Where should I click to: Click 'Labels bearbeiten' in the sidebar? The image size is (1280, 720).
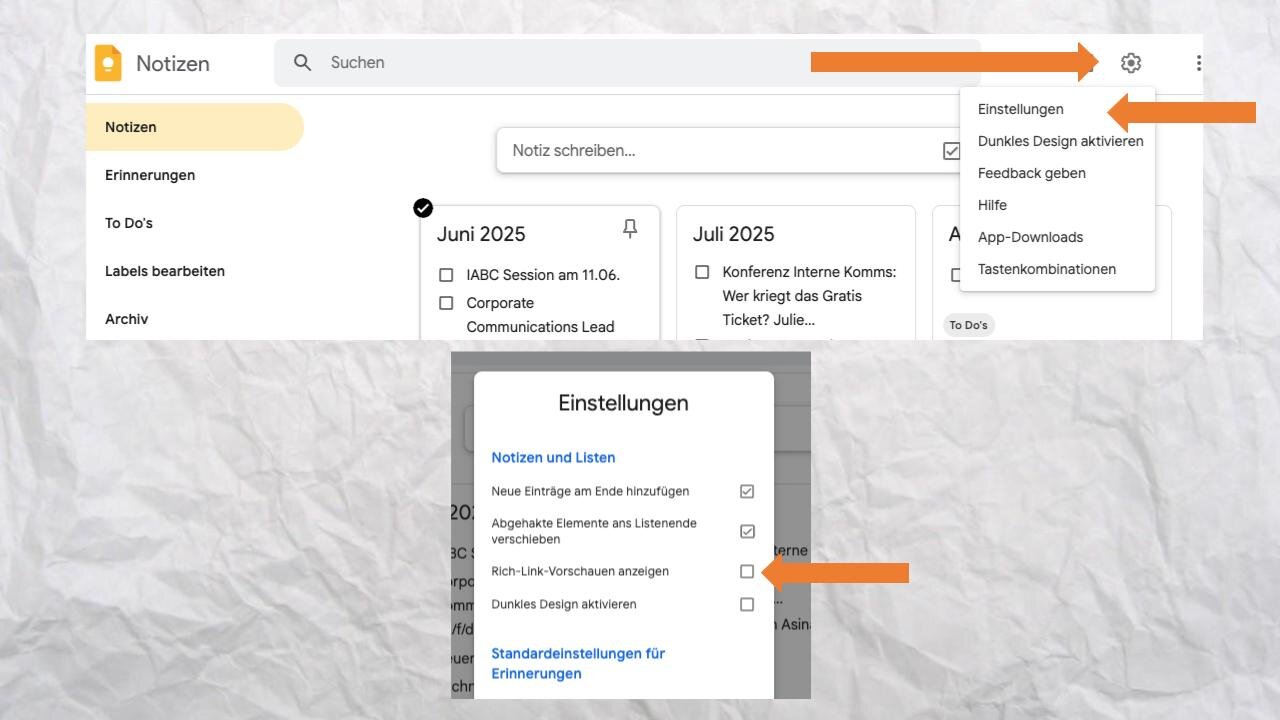[x=165, y=271]
